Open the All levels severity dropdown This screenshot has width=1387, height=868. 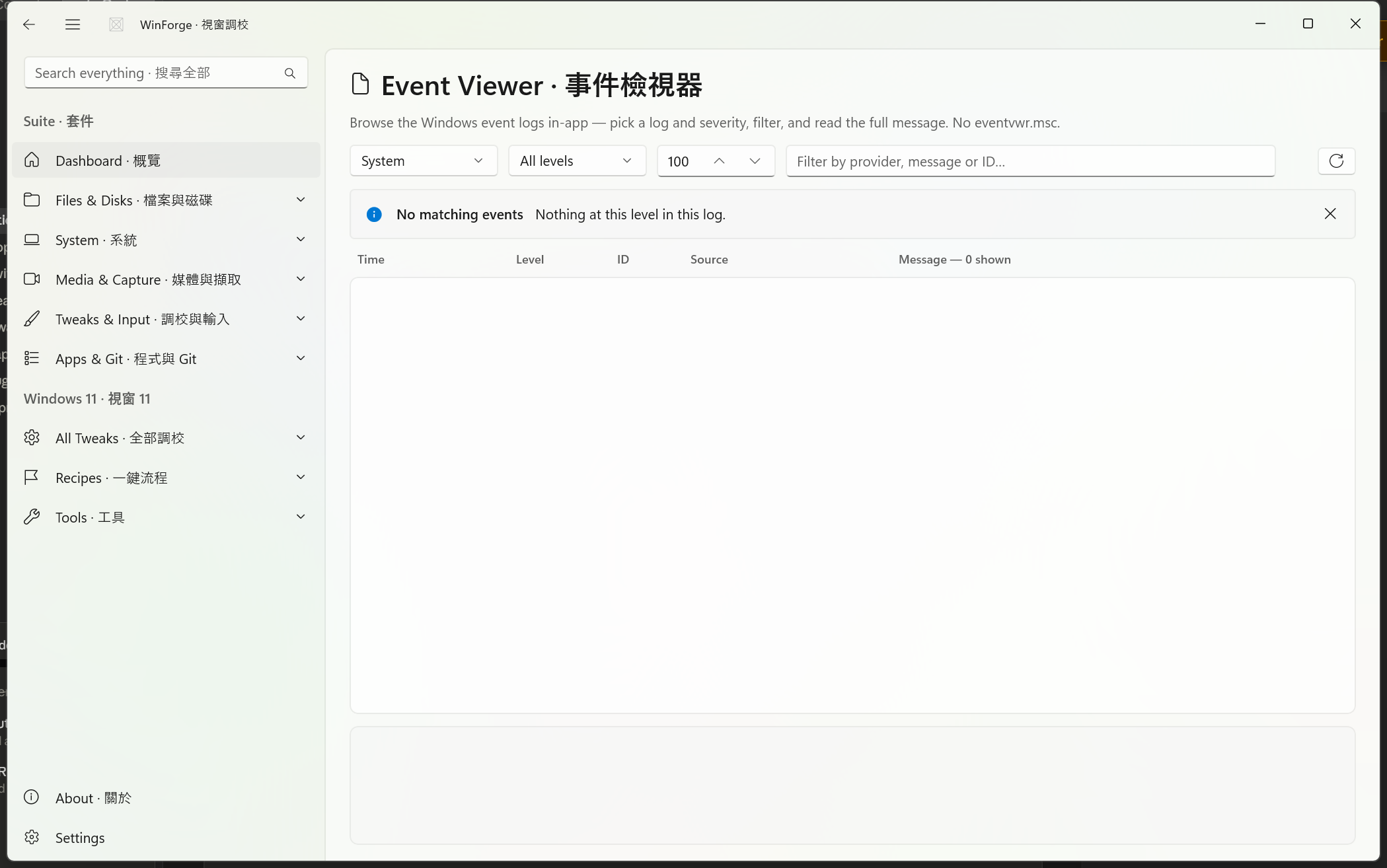(x=577, y=161)
